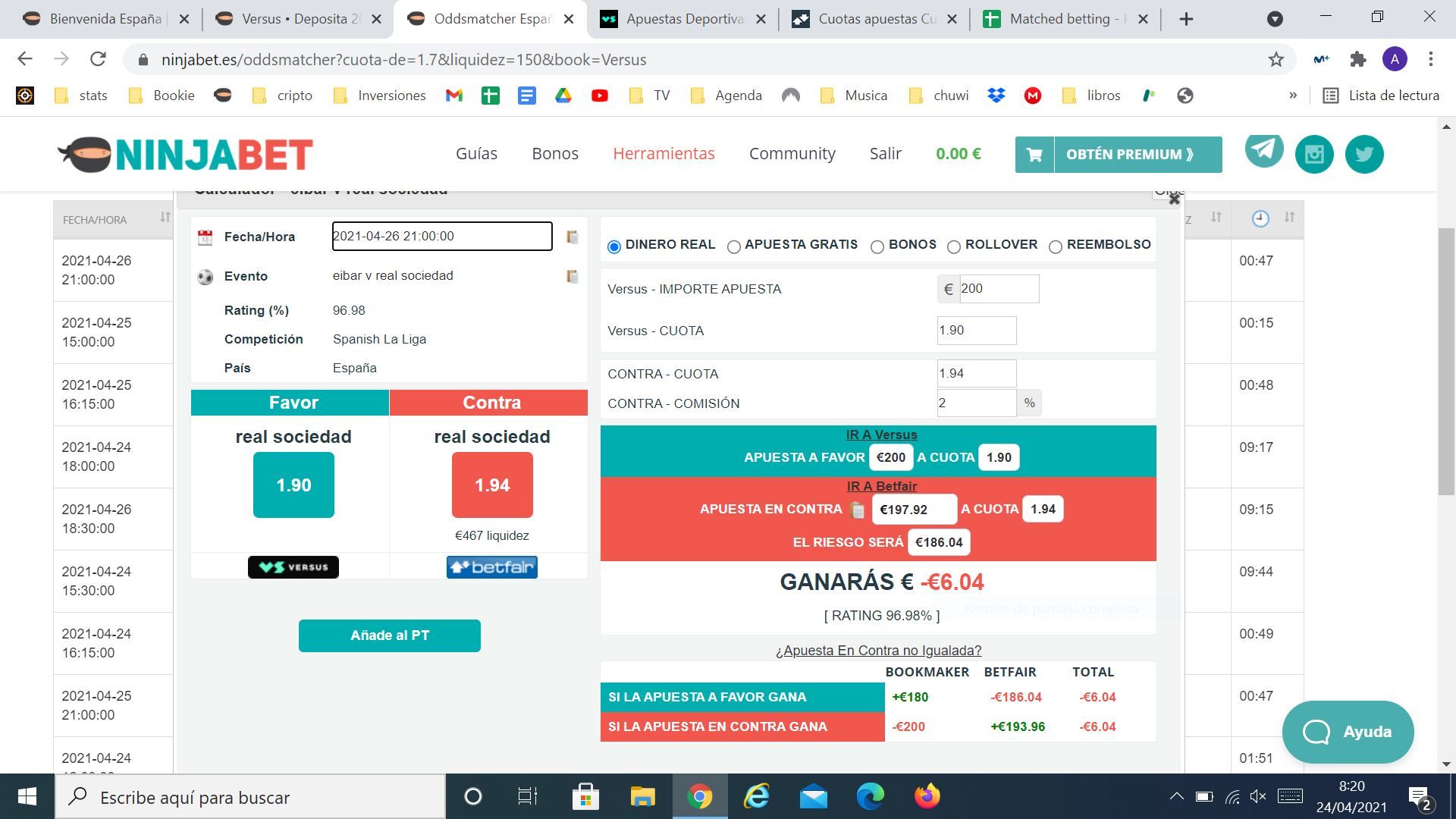Viewport: 1456px width, 819px height.
Task: Copy lay stake with clipboard icon
Action: (x=858, y=510)
